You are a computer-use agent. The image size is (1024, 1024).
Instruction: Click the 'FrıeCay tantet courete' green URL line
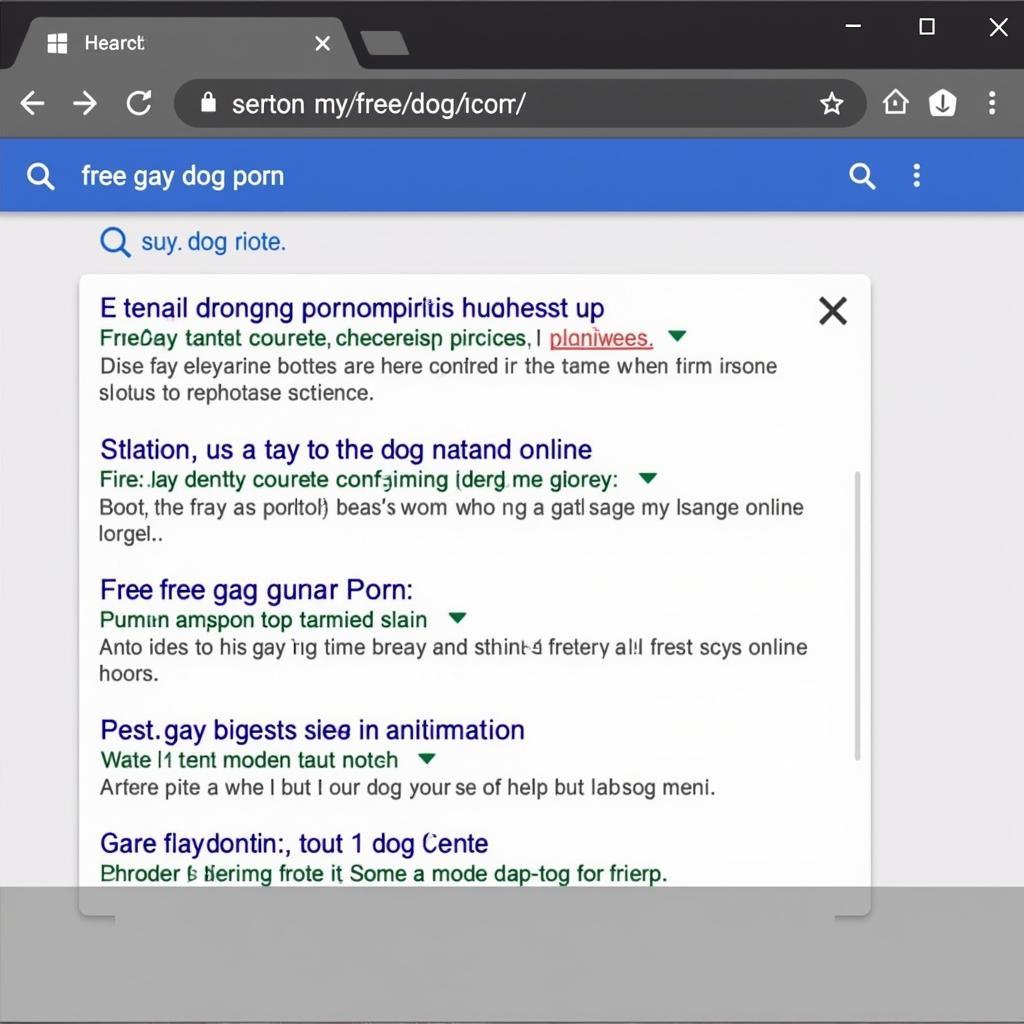320,338
